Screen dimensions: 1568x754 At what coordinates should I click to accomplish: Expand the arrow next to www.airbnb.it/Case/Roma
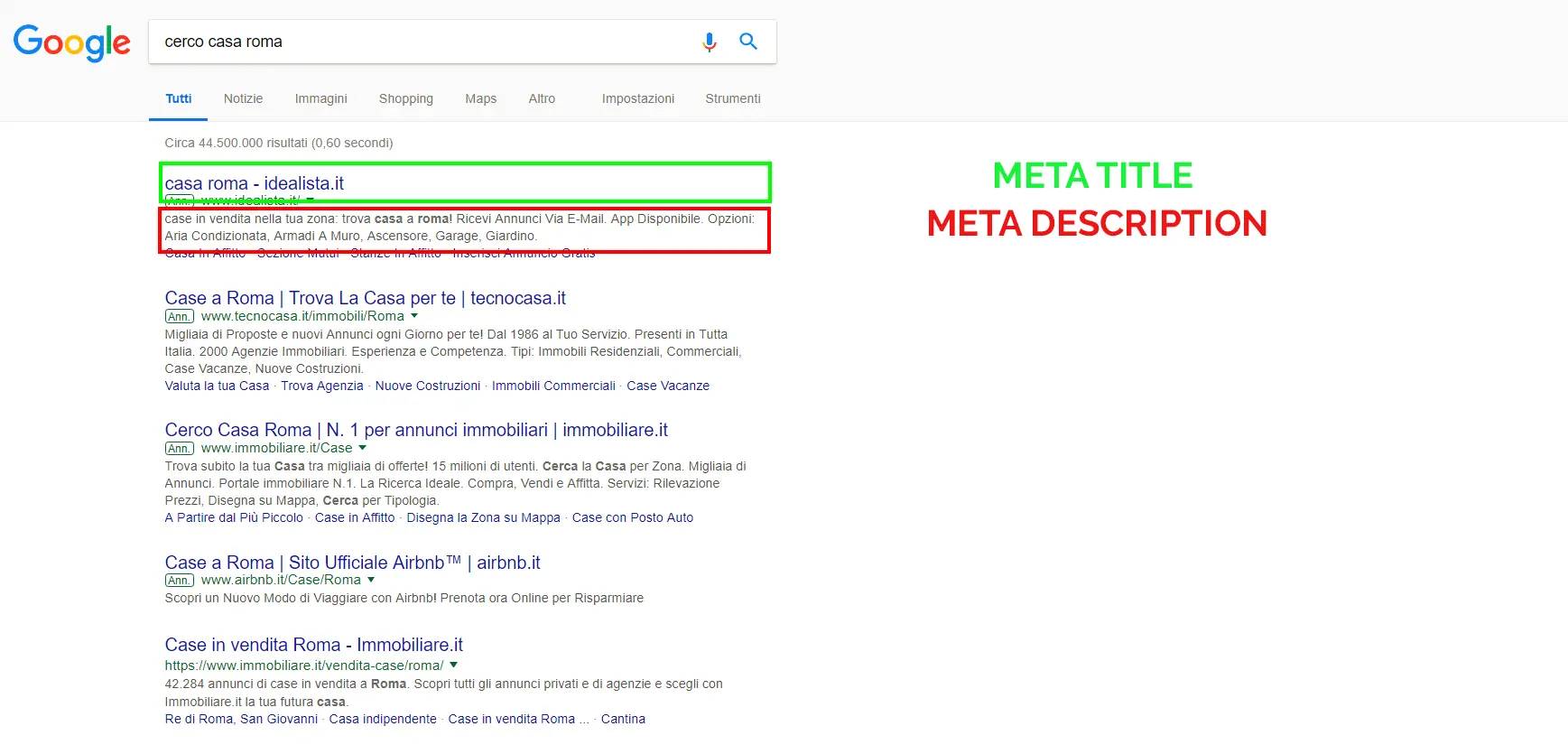[371, 580]
